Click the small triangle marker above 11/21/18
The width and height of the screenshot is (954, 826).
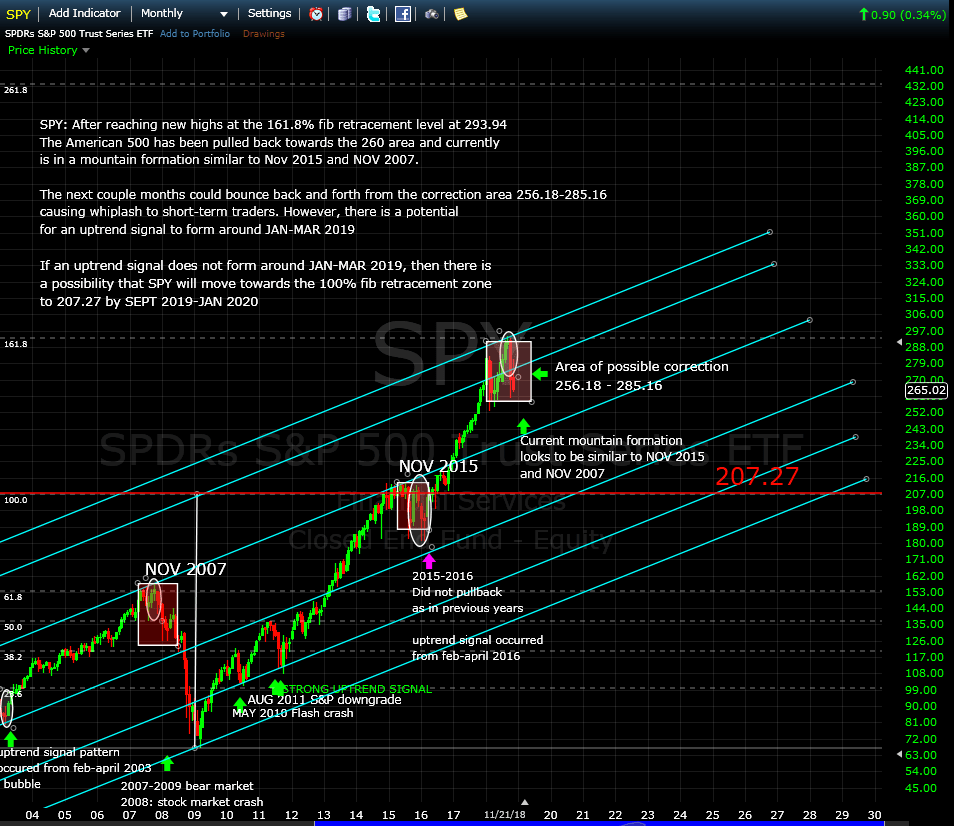pyautogui.click(x=524, y=802)
